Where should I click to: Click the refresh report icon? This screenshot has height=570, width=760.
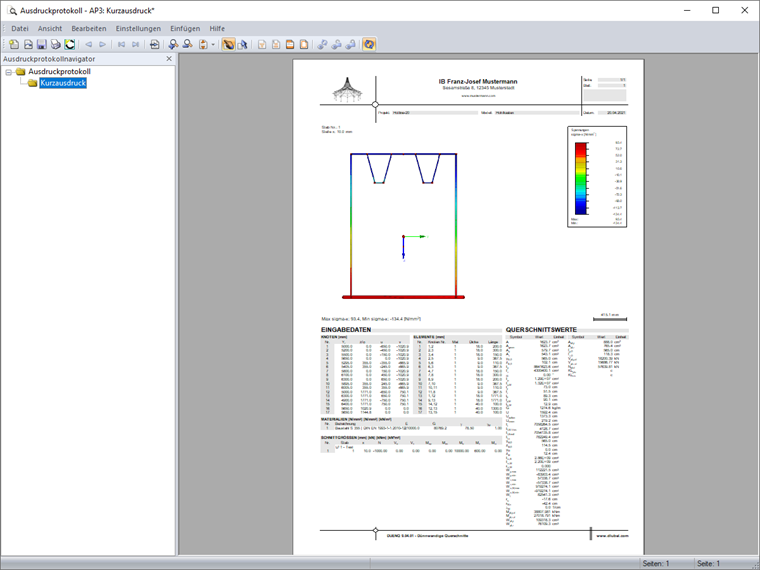(x=70, y=45)
